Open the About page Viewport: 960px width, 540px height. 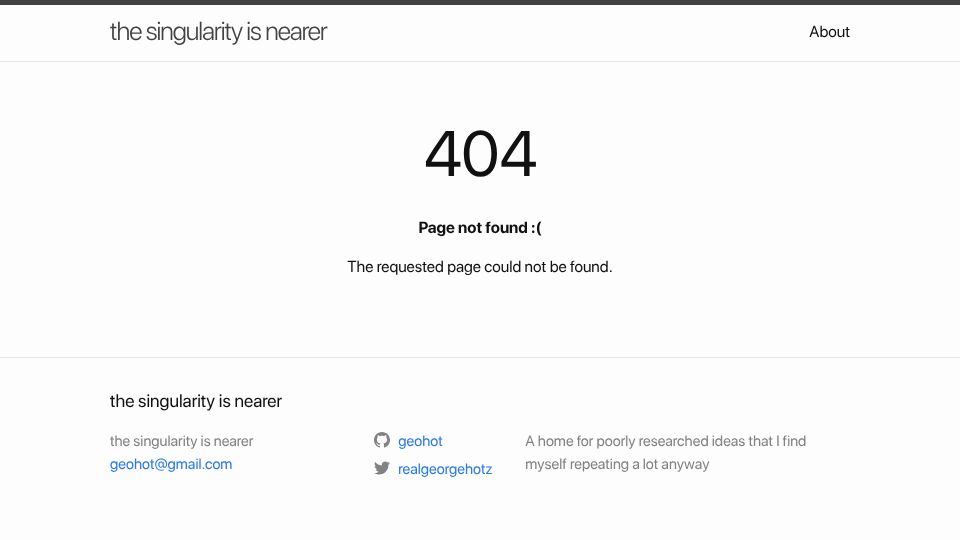(x=829, y=32)
